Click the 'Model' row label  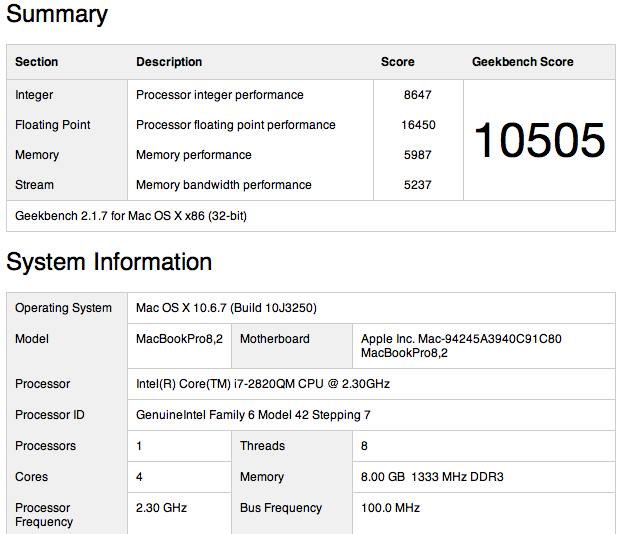(x=32, y=339)
